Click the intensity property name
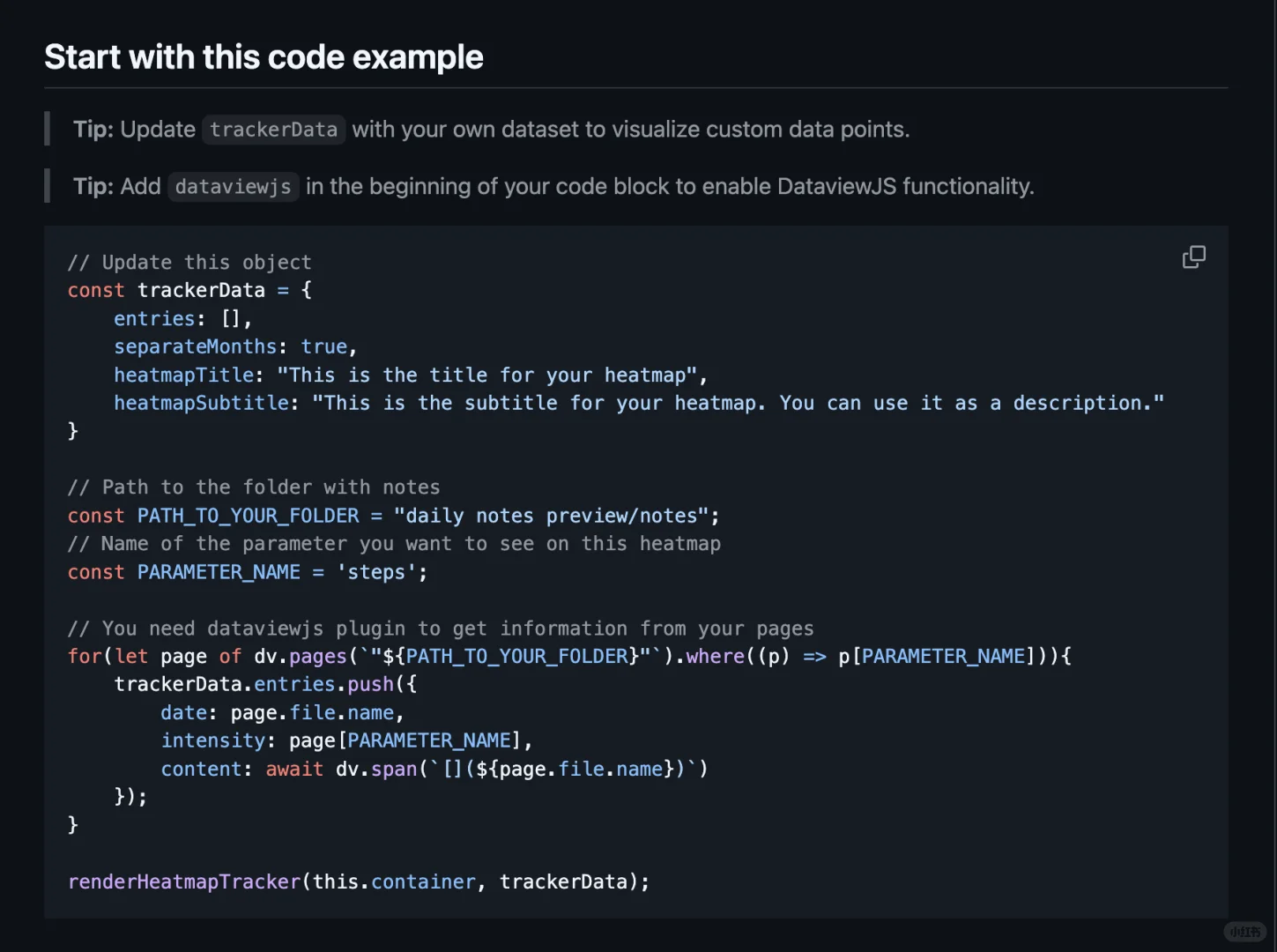Viewport: 1277px width, 952px height. pos(212,741)
